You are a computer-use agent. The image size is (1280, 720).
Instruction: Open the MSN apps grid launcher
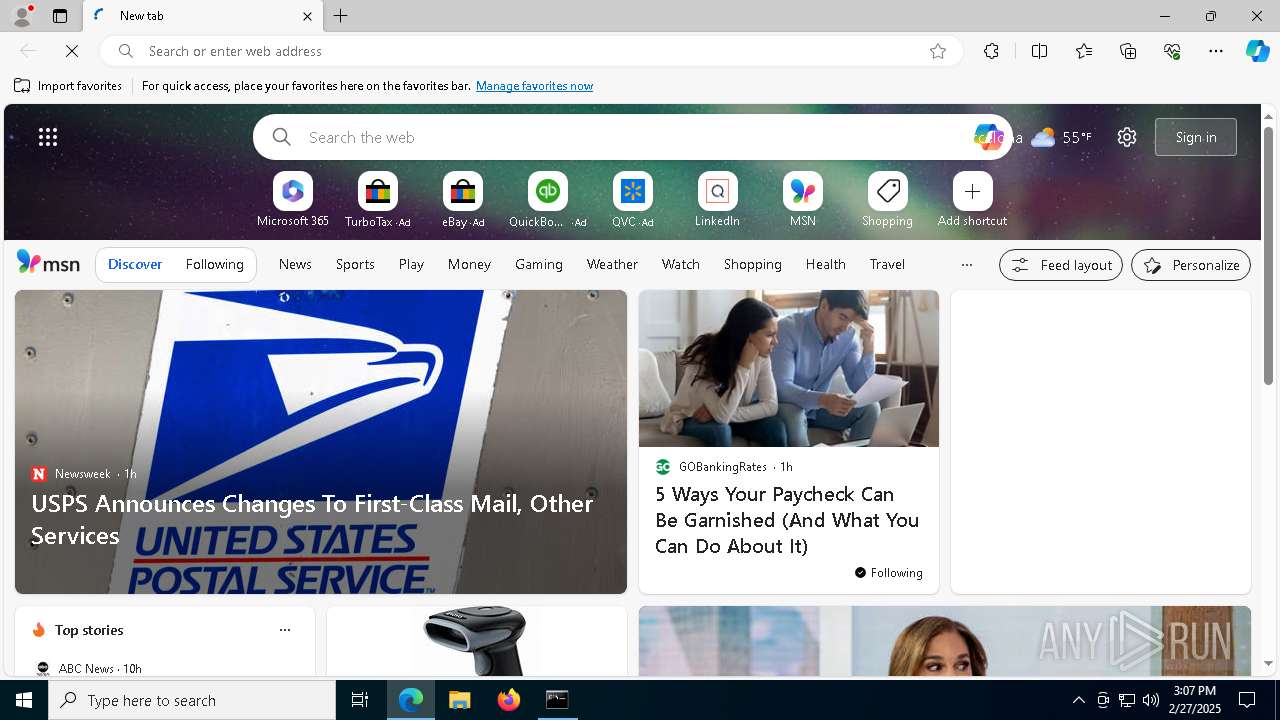48,137
